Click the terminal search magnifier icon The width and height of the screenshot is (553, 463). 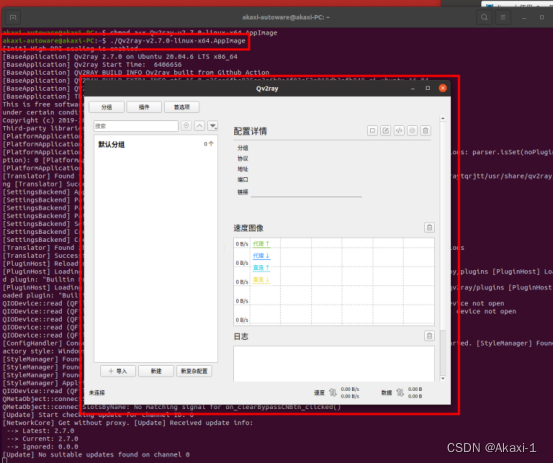(484, 17)
